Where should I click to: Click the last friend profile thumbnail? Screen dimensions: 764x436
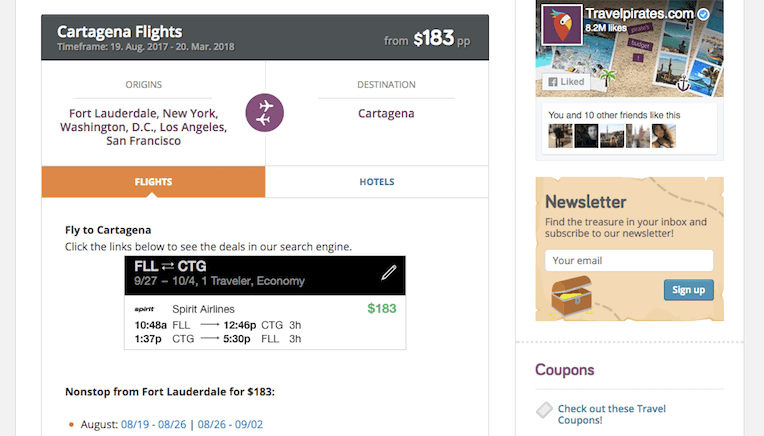[664, 135]
